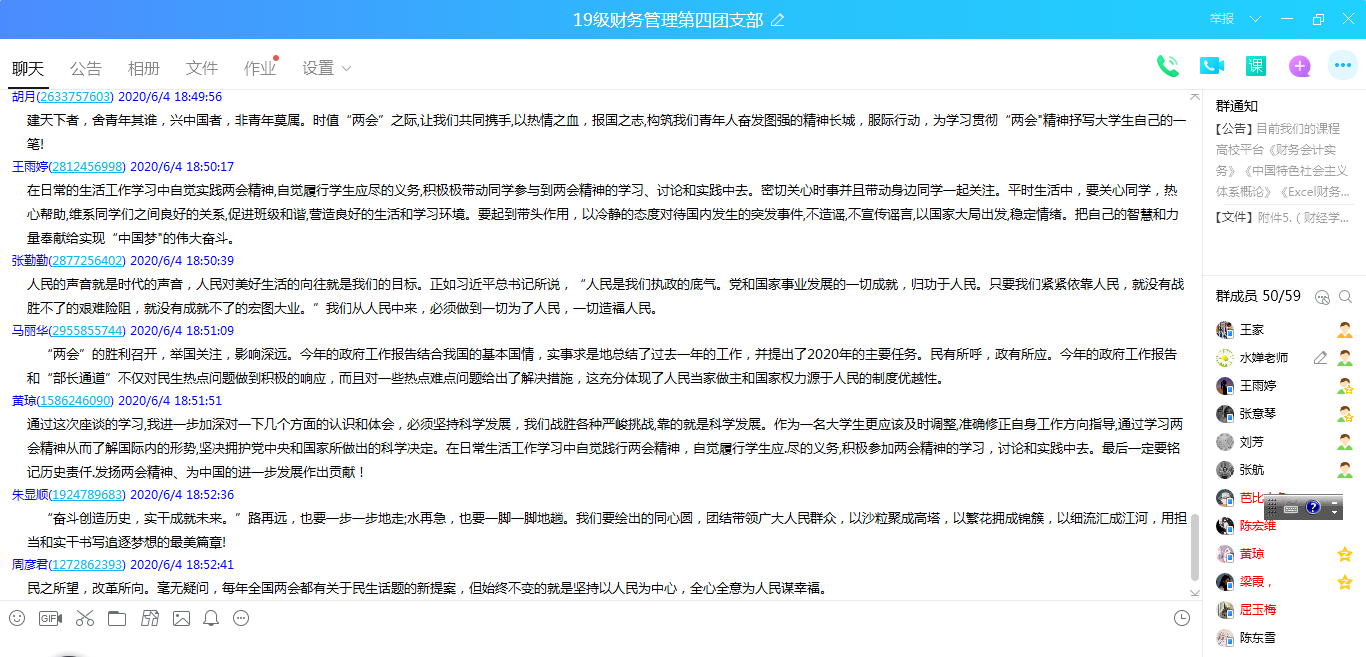Open the green 课 classroom icon

point(1255,66)
